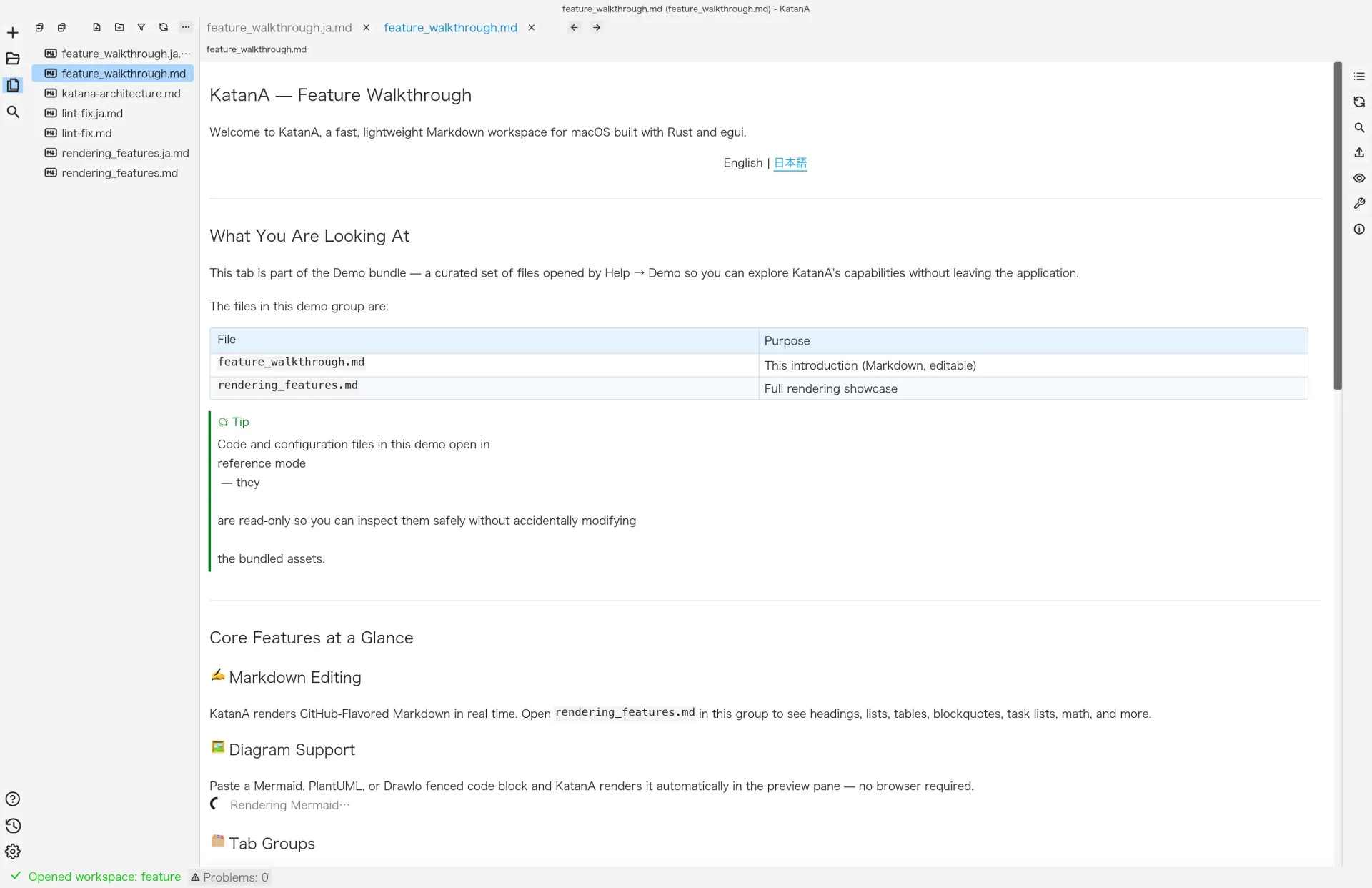Close the feature_walkthrough.md tab
Image resolution: width=1372 pixels, height=888 pixels.
532,27
